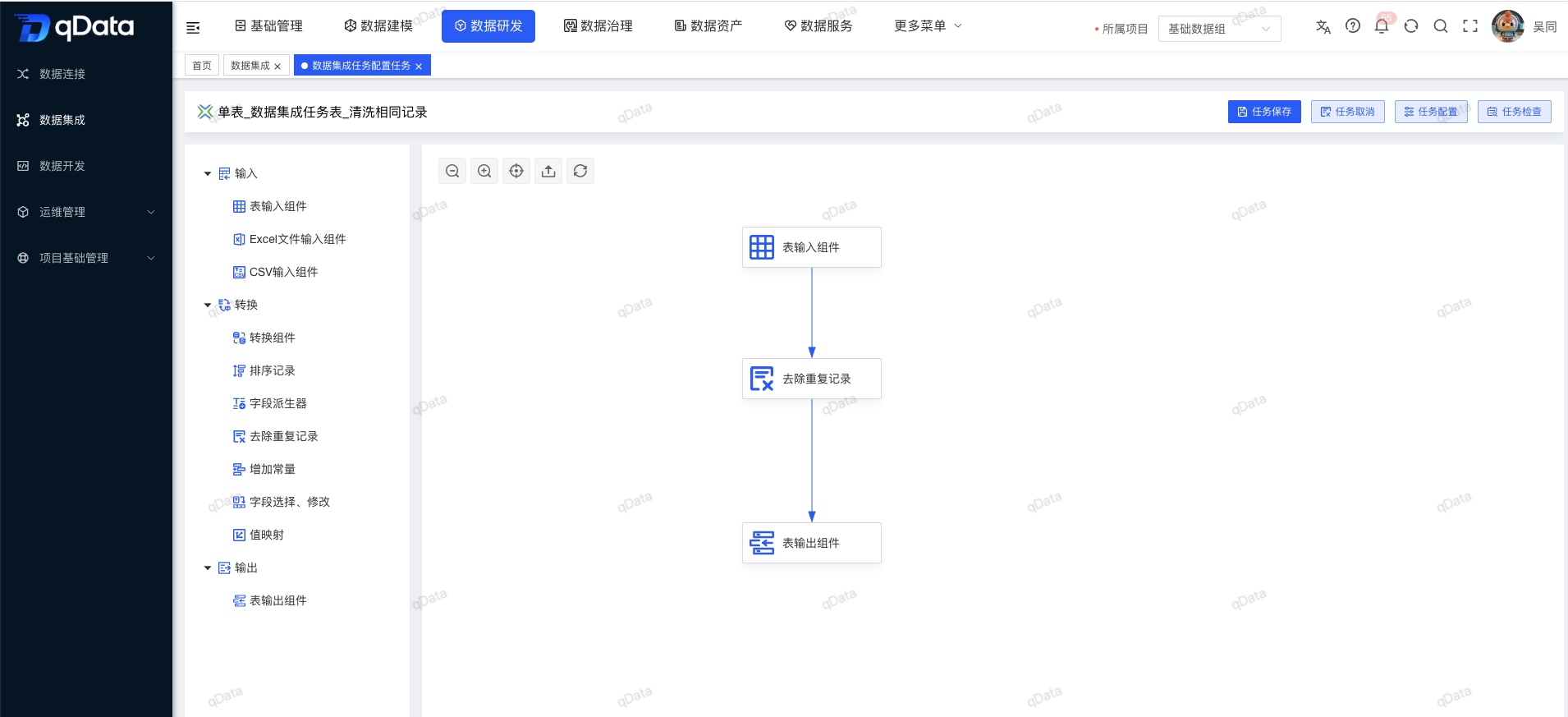Open the help question mark icon

point(1353,26)
